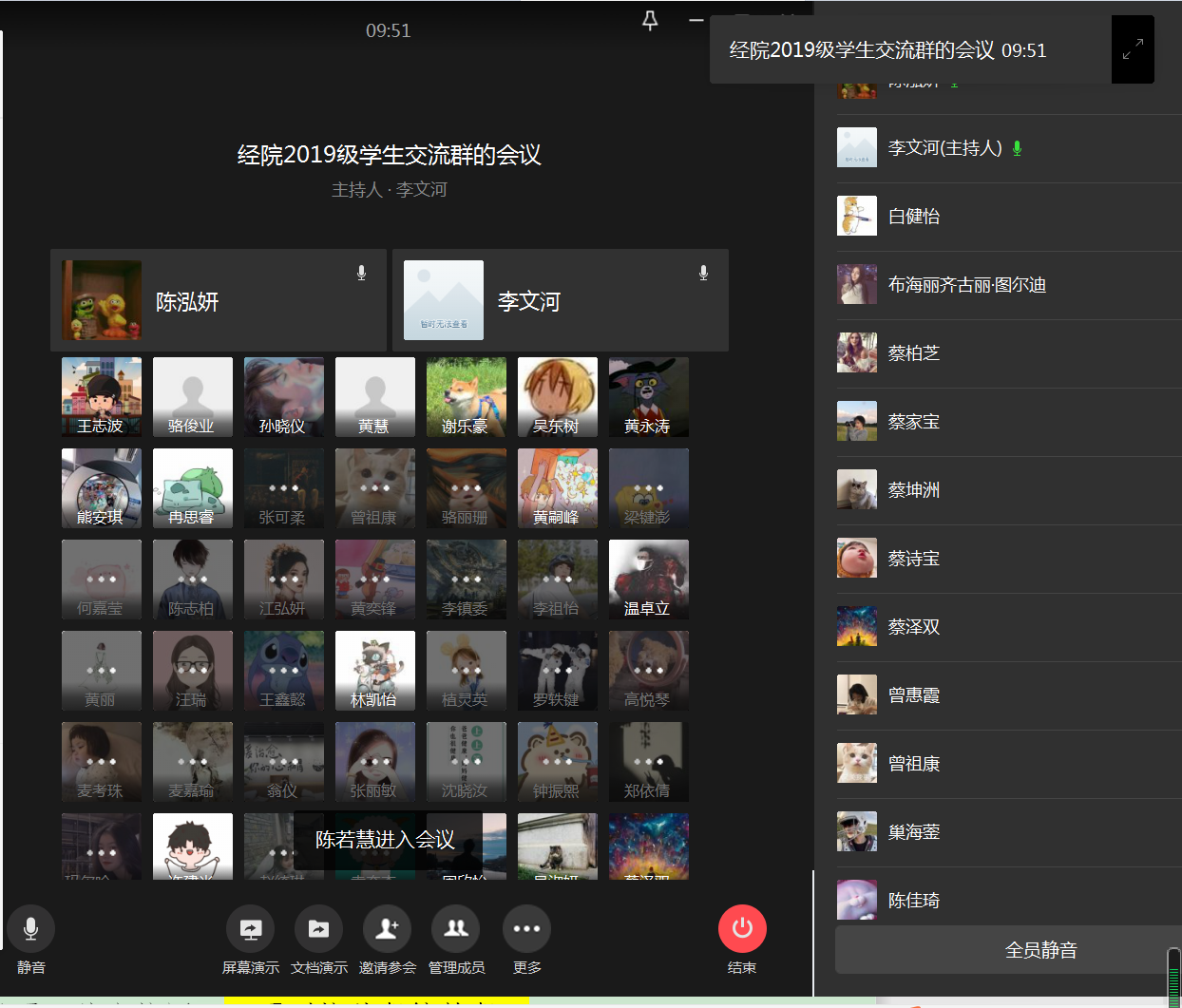
Task: Click the microphone mute icon
Action: pos(30,929)
